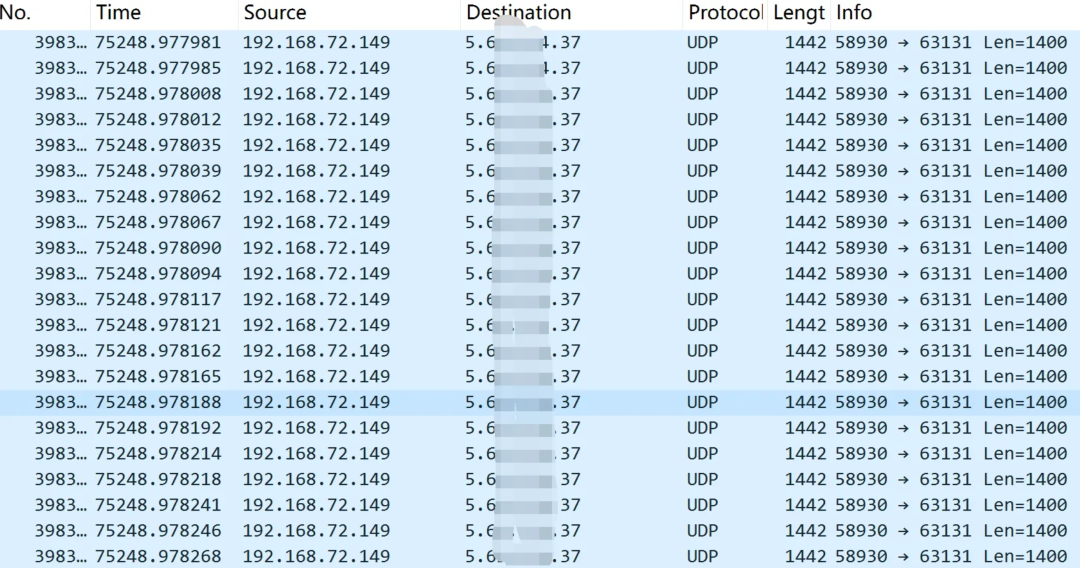Click the highlighted packet at 75248.978188
Image resolution: width=1080 pixels, height=568 pixels.
coord(158,402)
